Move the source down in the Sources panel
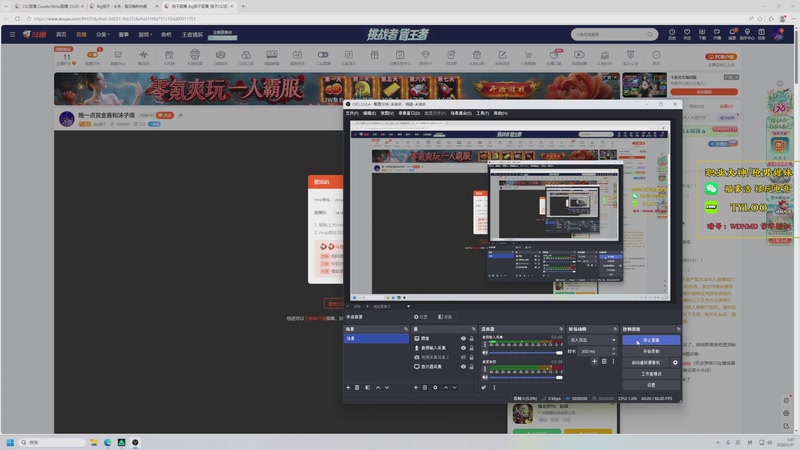 click(455, 388)
